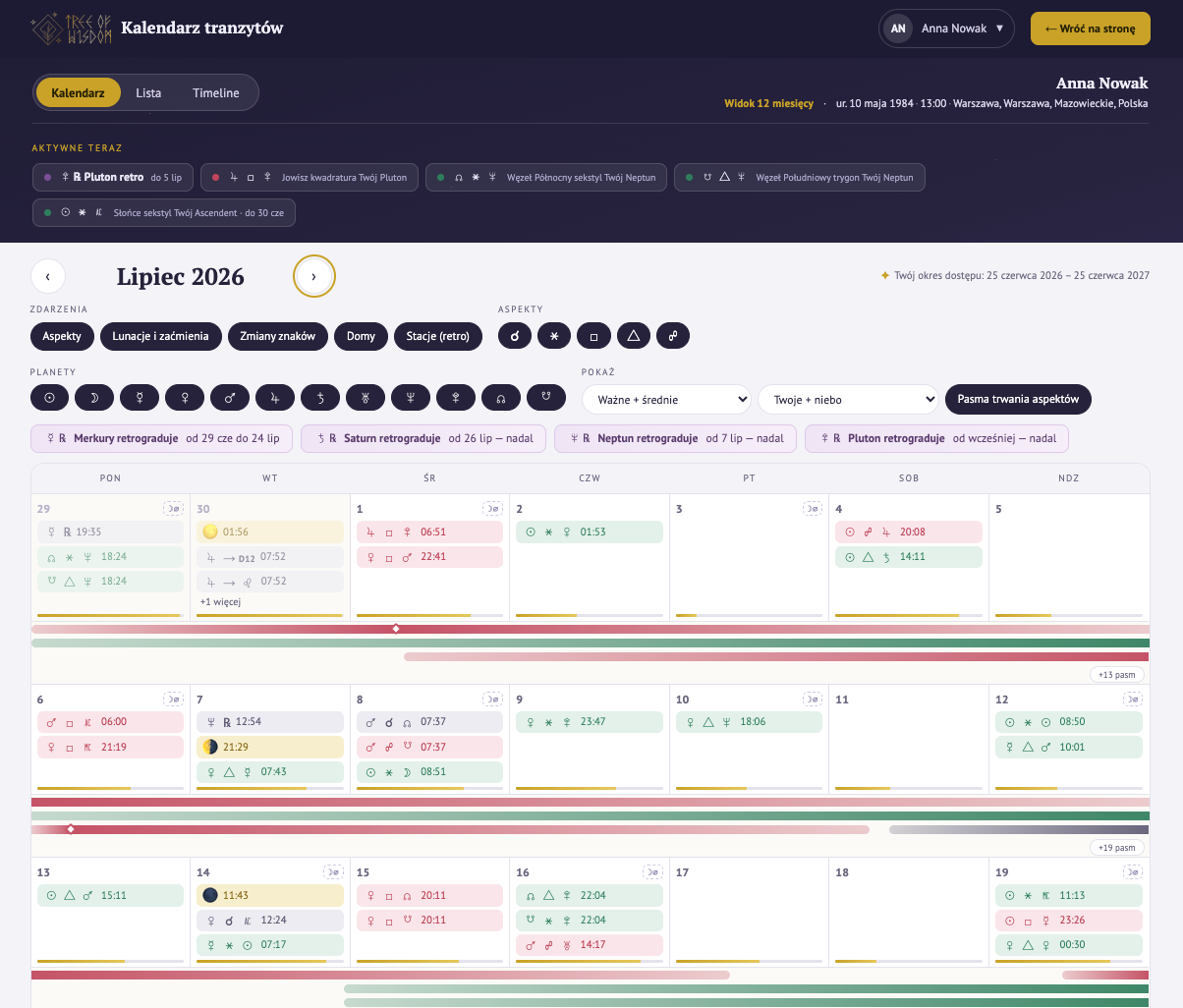Toggle the Neptune planet filter
This screenshot has width=1183, height=1008.
(x=411, y=398)
